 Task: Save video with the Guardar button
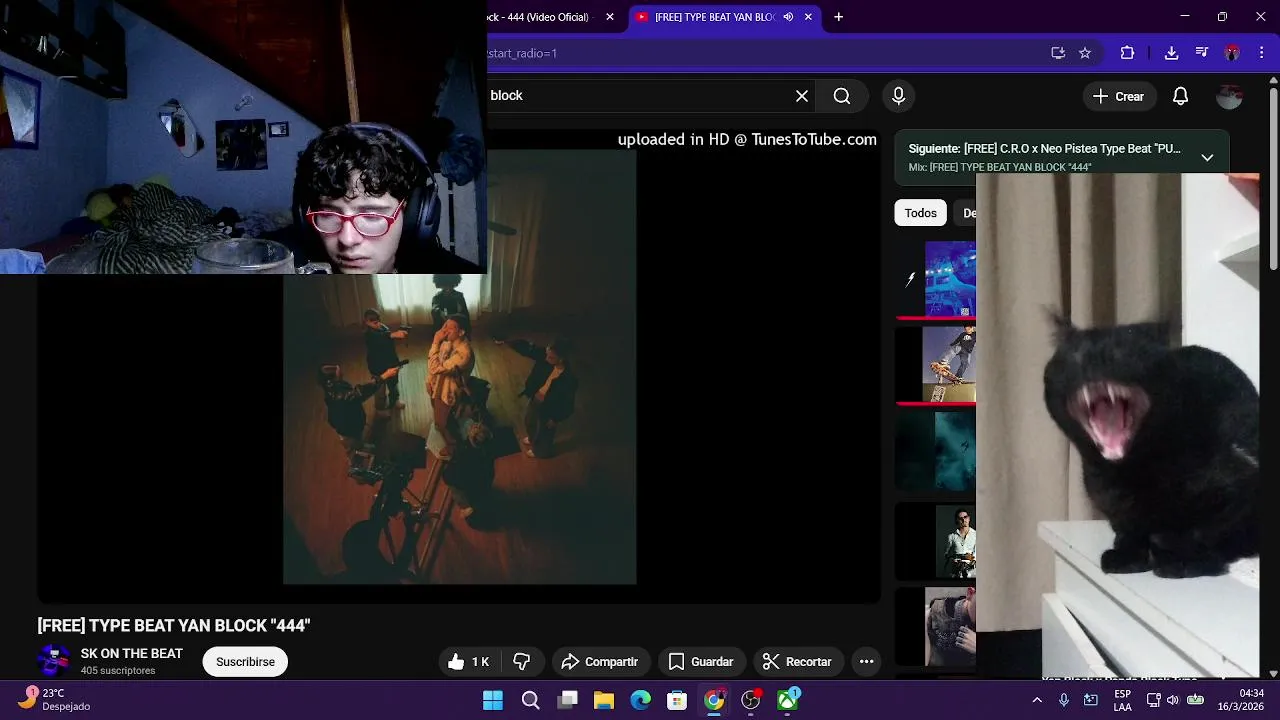pyautogui.click(x=701, y=662)
